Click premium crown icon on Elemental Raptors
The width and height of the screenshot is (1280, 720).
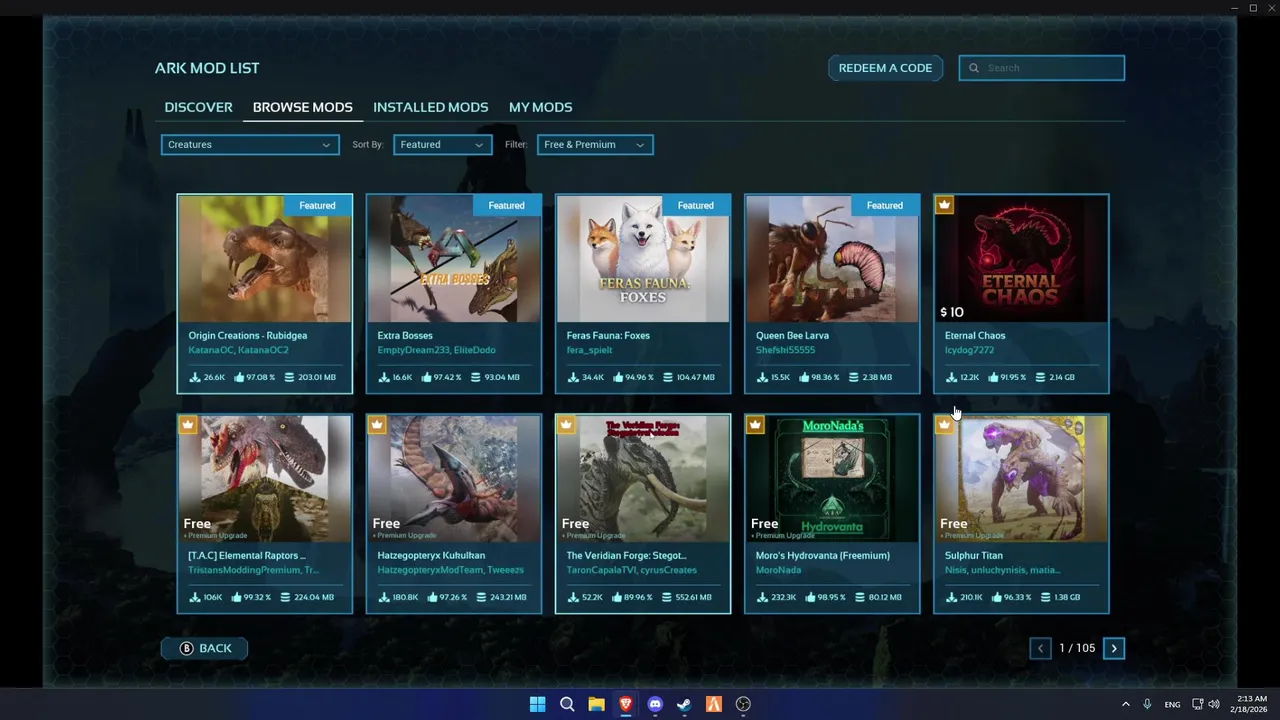pos(187,425)
